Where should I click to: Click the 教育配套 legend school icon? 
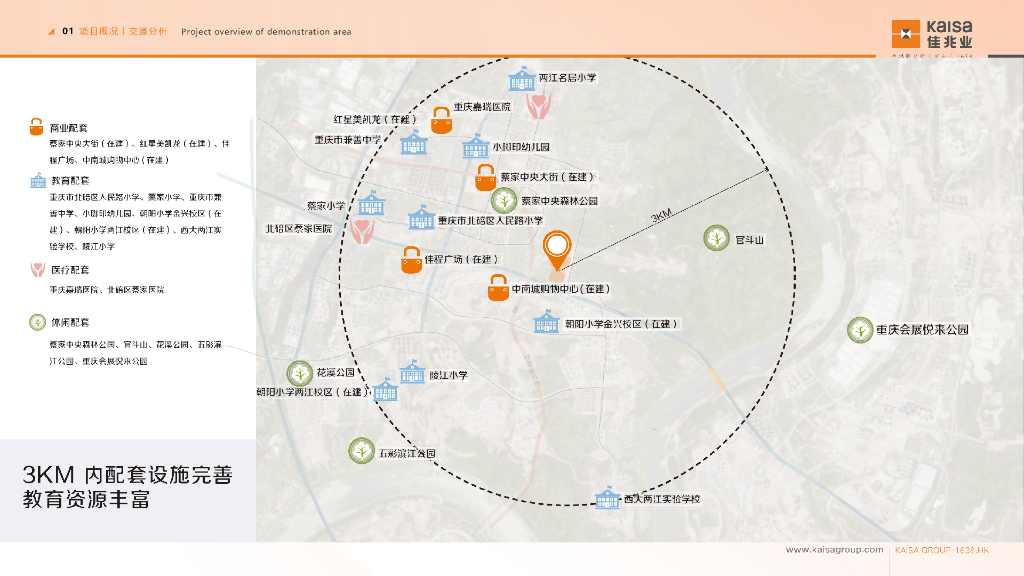click(x=38, y=180)
